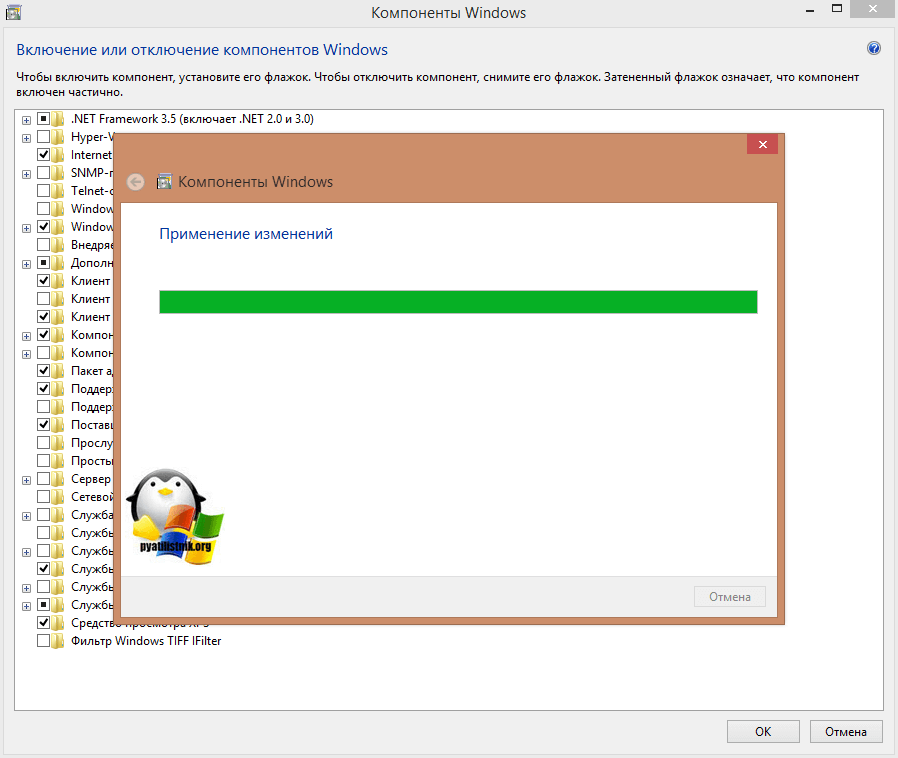Maximize the Компоненты Windows main window
Screen dimensions: 898x758
pos(837,9)
